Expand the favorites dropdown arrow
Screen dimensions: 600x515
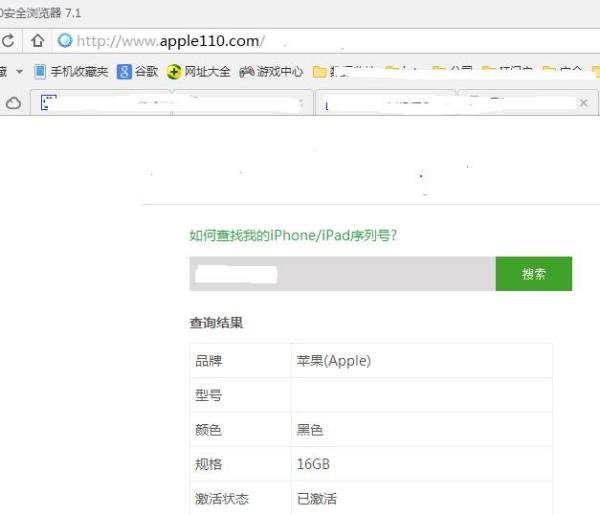[x=19, y=72]
